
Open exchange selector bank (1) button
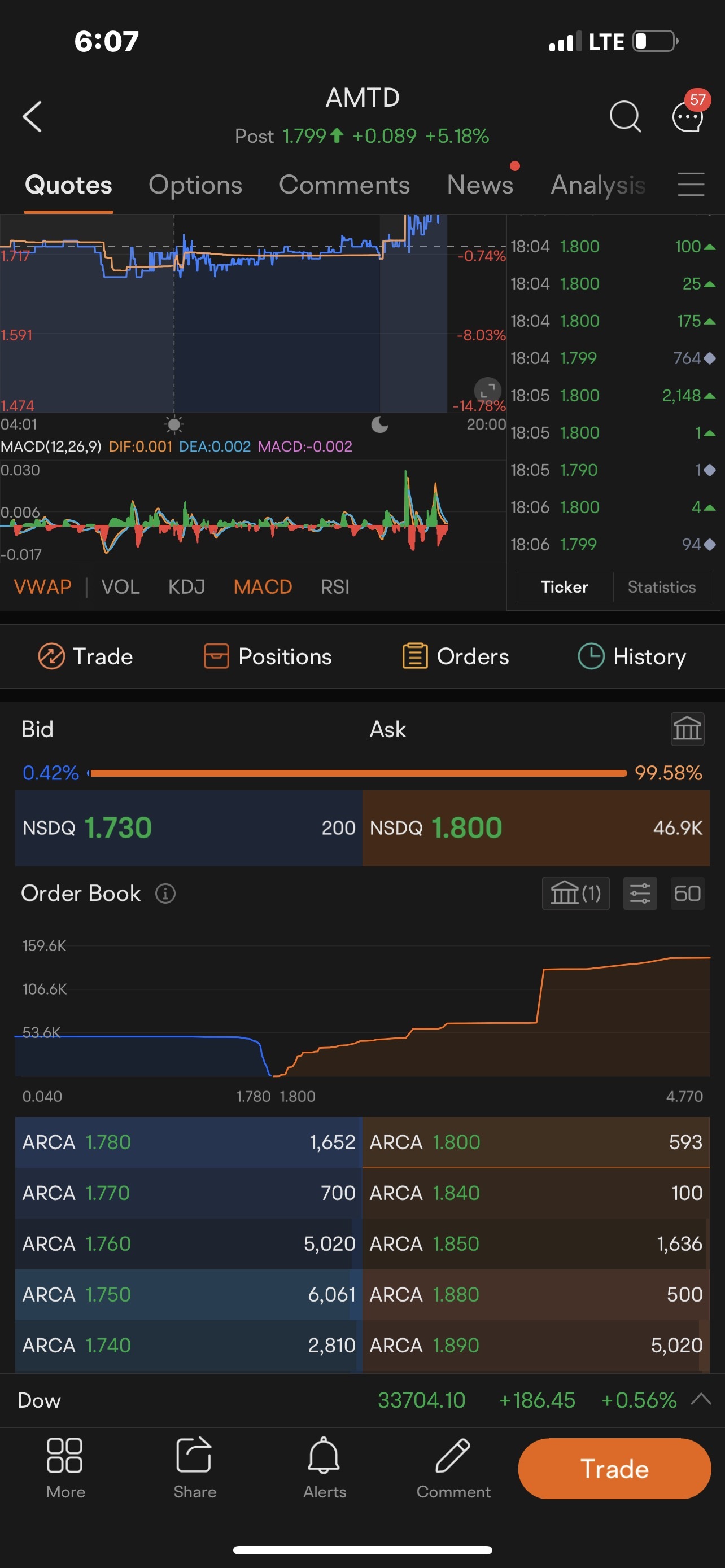pos(575,894)
